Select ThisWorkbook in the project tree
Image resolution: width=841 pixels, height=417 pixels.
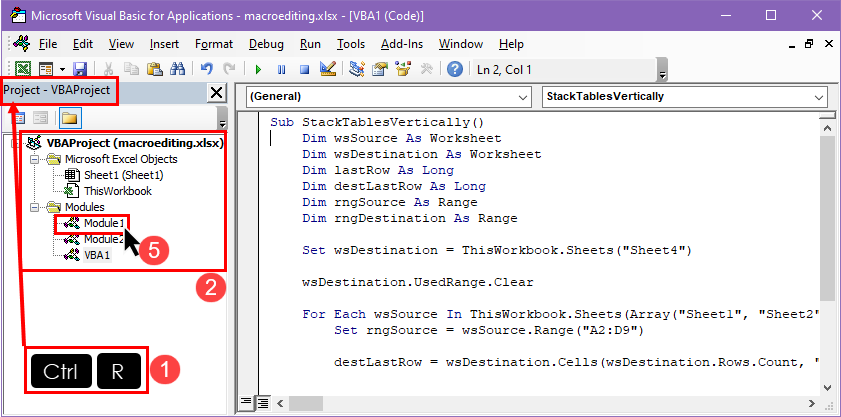pyautogui.click(x=117, y=191)
